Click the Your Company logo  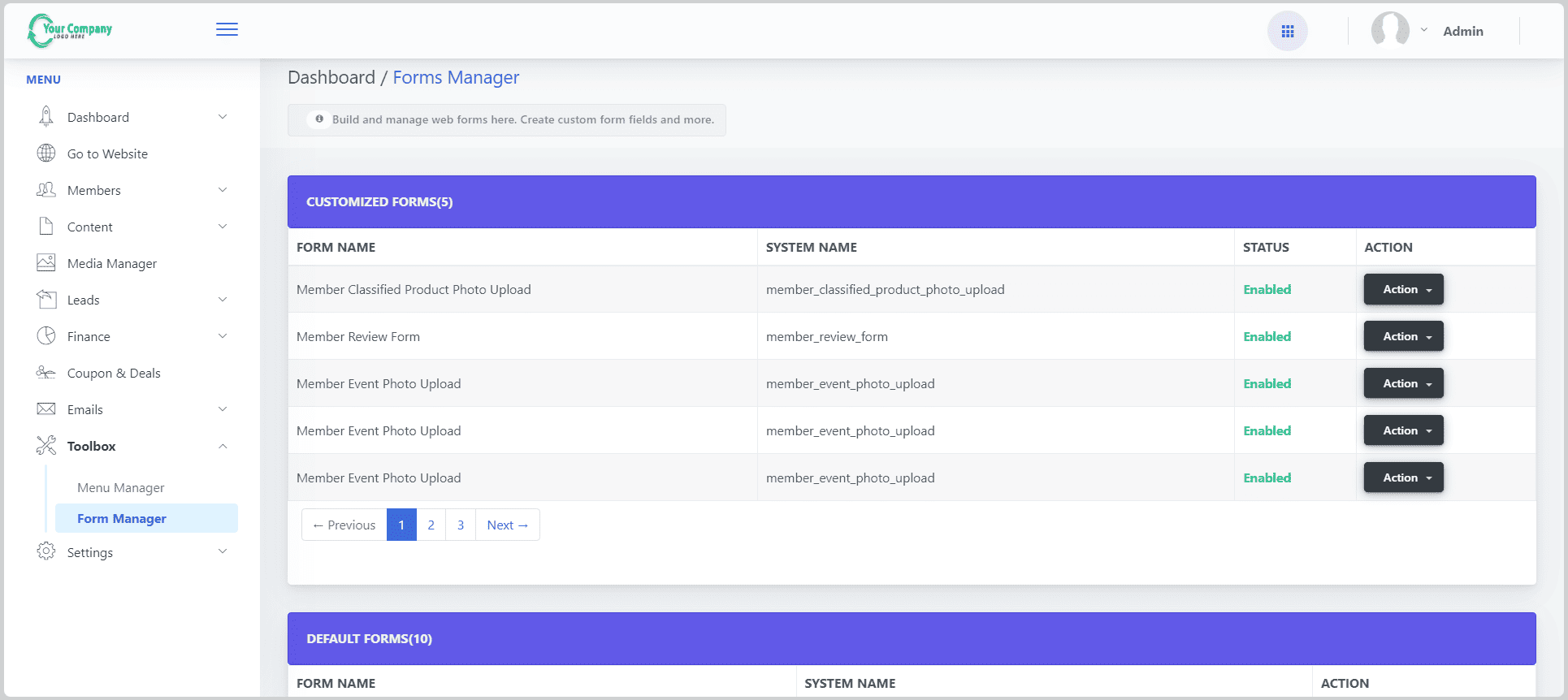point(71,30)
